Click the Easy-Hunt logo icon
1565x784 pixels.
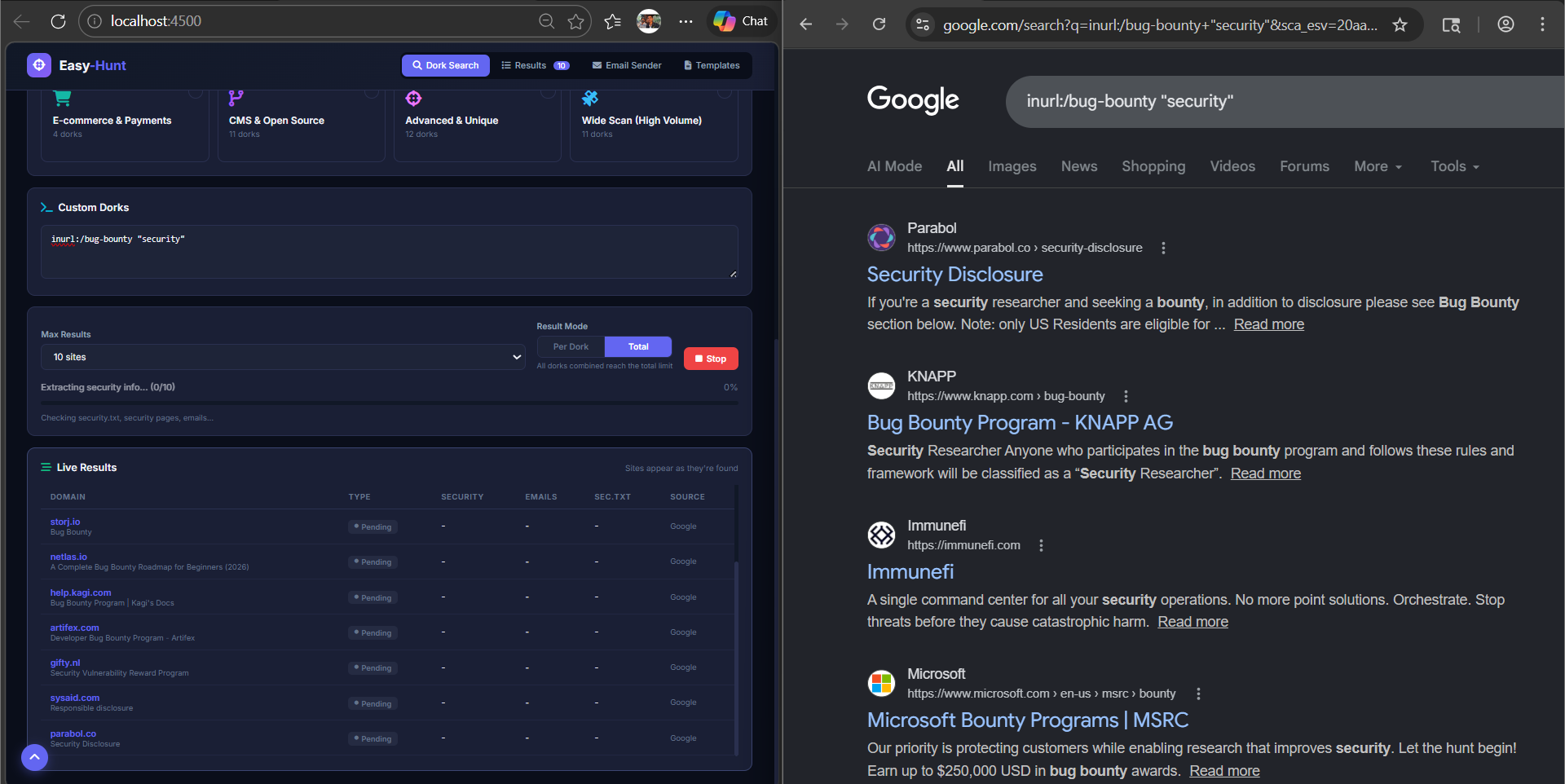click(39, 65)
